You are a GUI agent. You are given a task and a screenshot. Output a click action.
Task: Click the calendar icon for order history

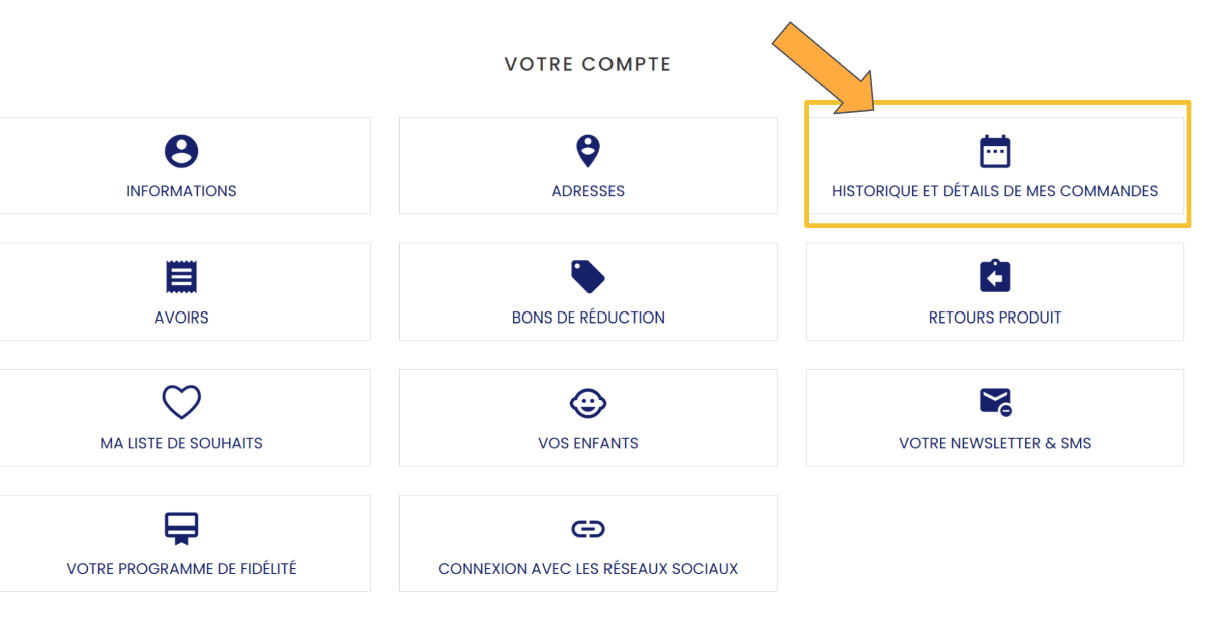(995, 152)
